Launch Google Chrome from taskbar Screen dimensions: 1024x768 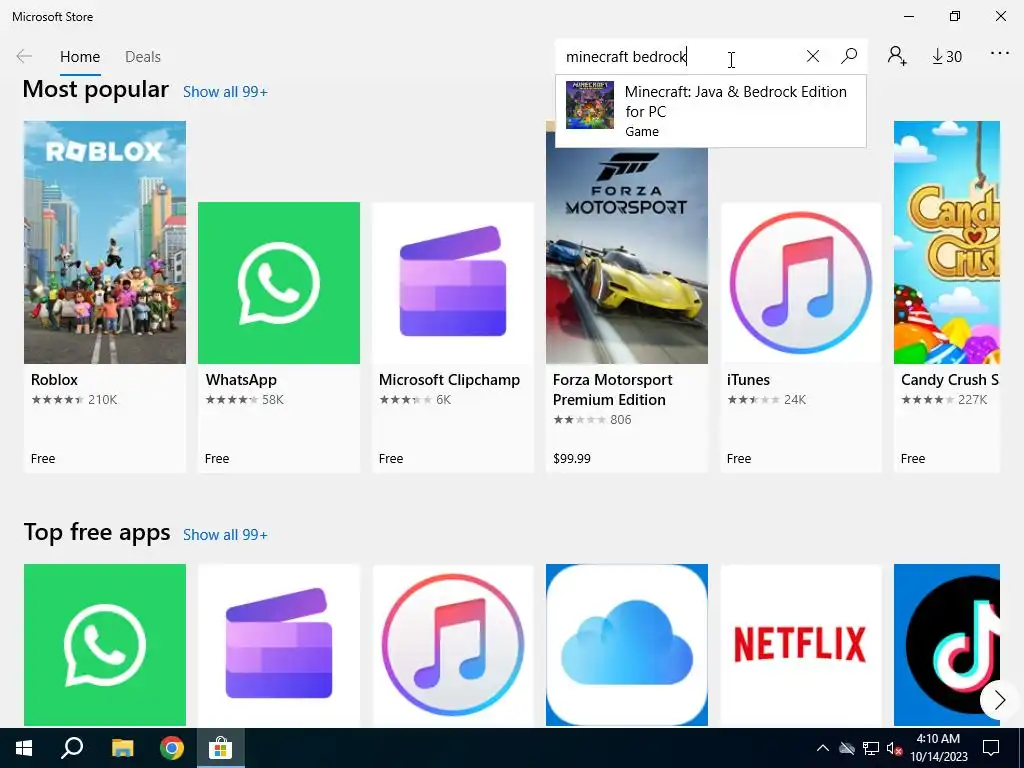point(172,748)
